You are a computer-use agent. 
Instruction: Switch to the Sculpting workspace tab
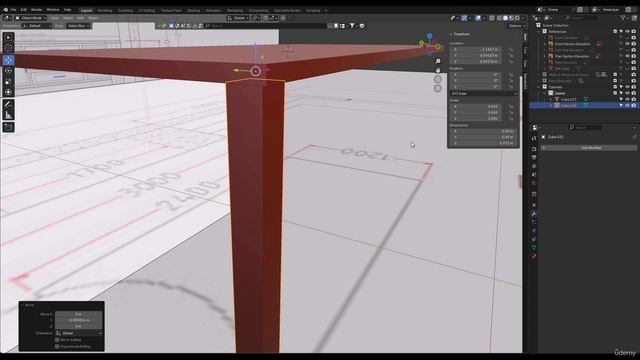125,10
